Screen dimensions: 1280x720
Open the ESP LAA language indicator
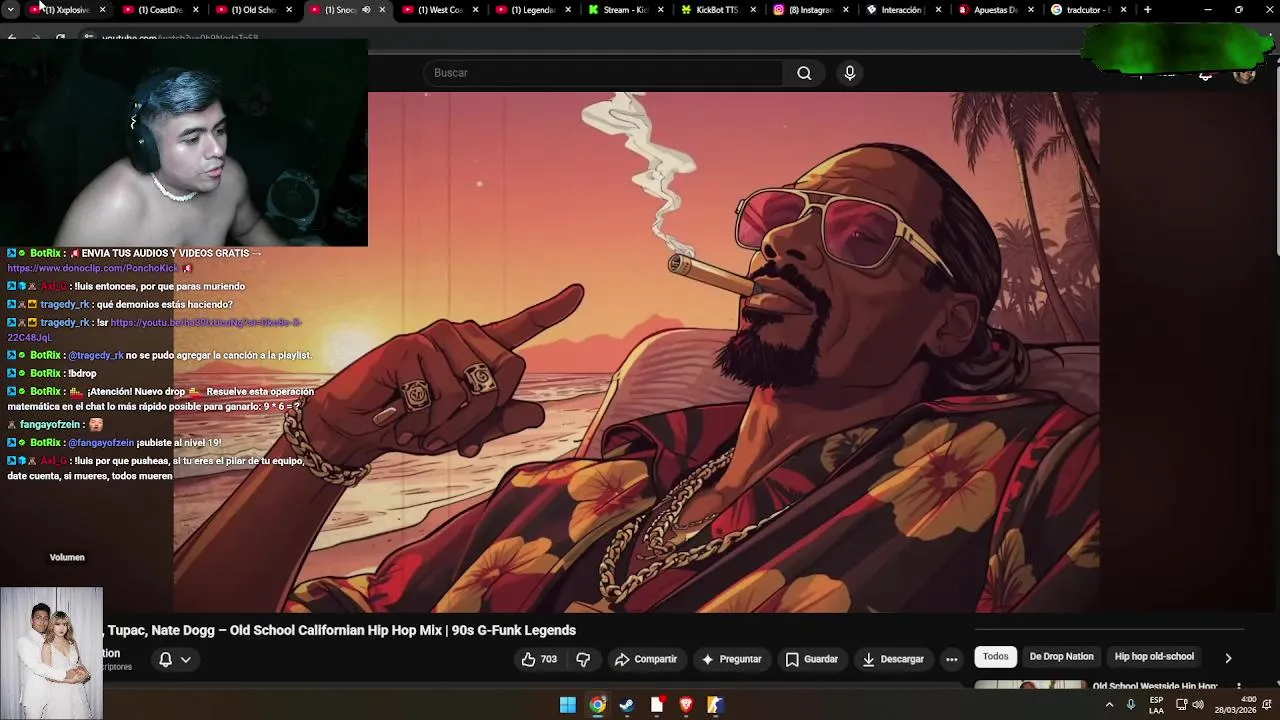(1156, 705)
